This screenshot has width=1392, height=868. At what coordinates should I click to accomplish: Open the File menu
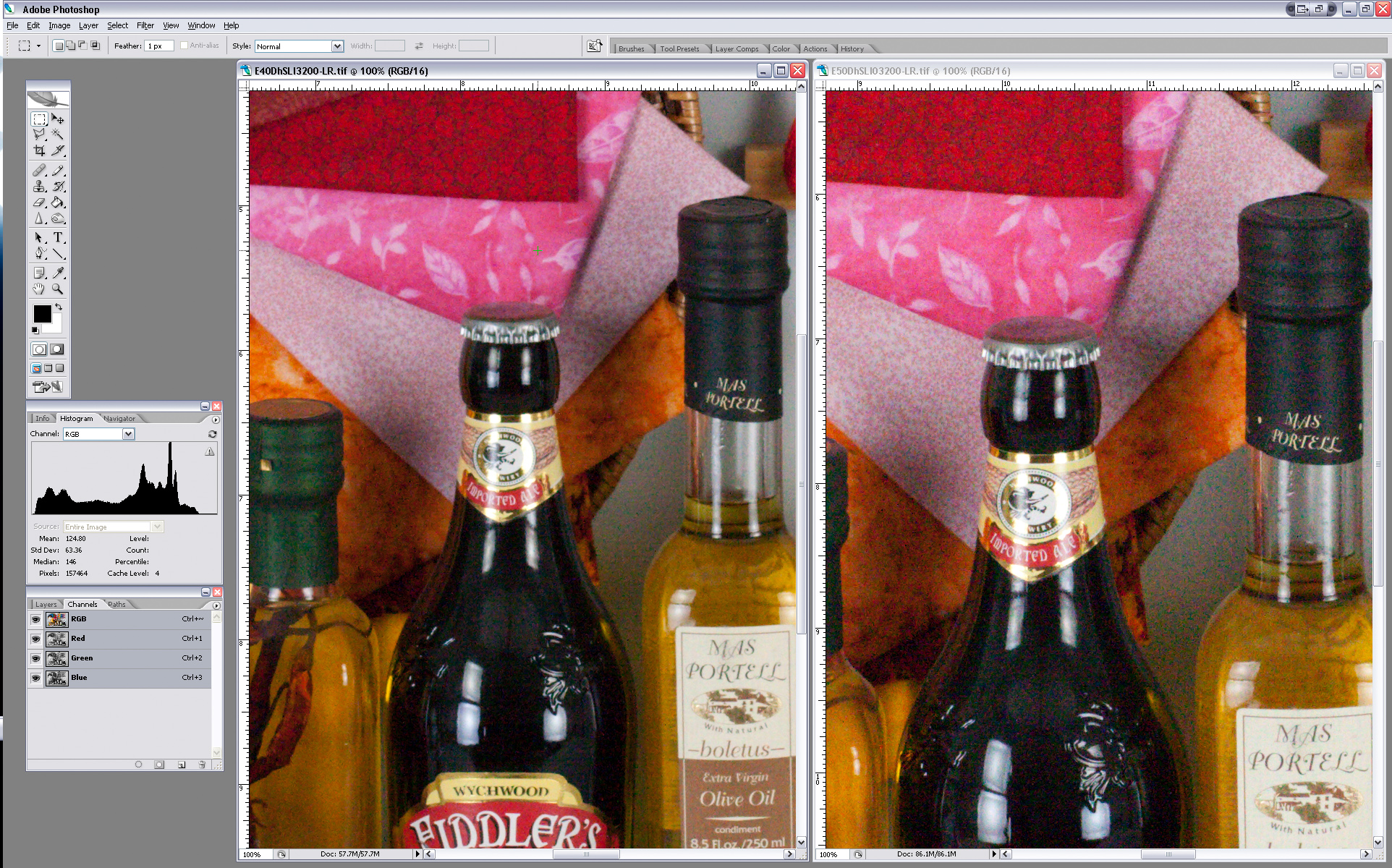pos(12,25)
